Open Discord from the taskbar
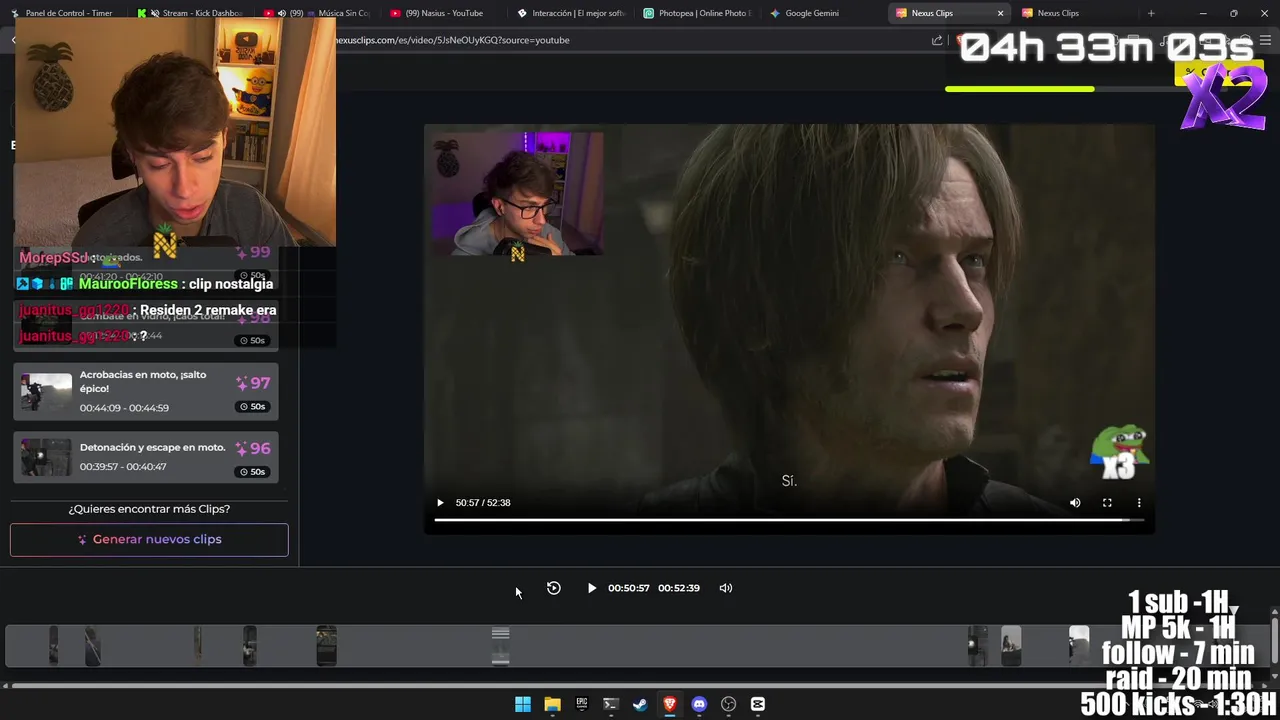 click(x=699, y=704)
